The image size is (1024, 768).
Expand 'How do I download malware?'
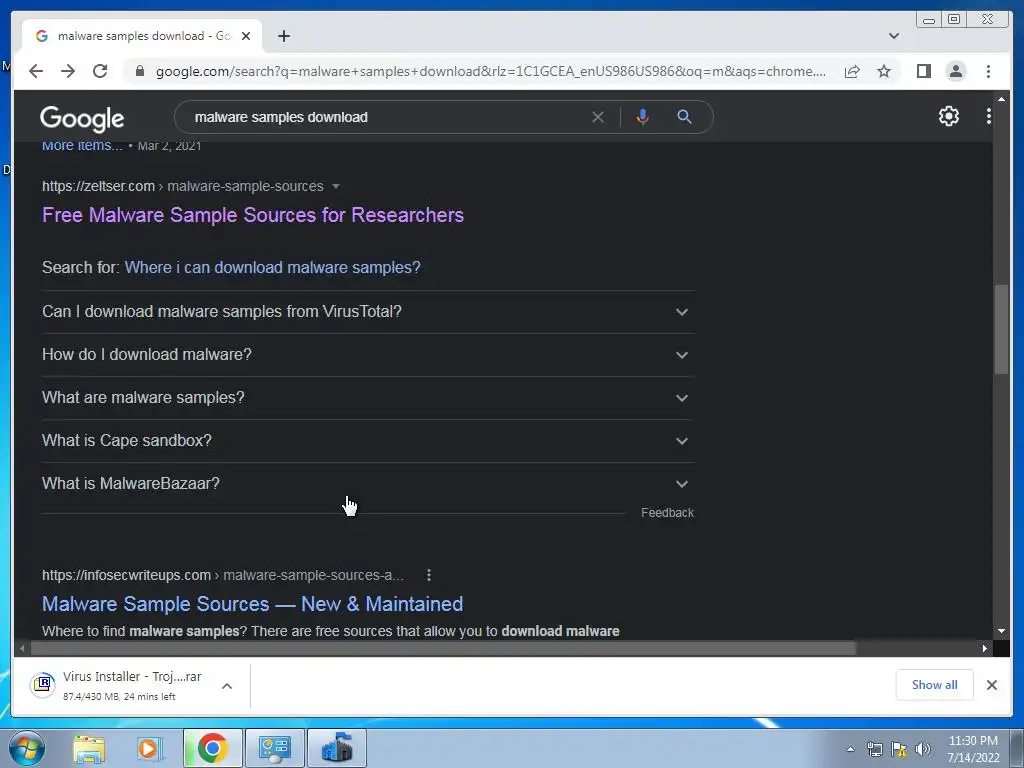click(x=367, y=355)
